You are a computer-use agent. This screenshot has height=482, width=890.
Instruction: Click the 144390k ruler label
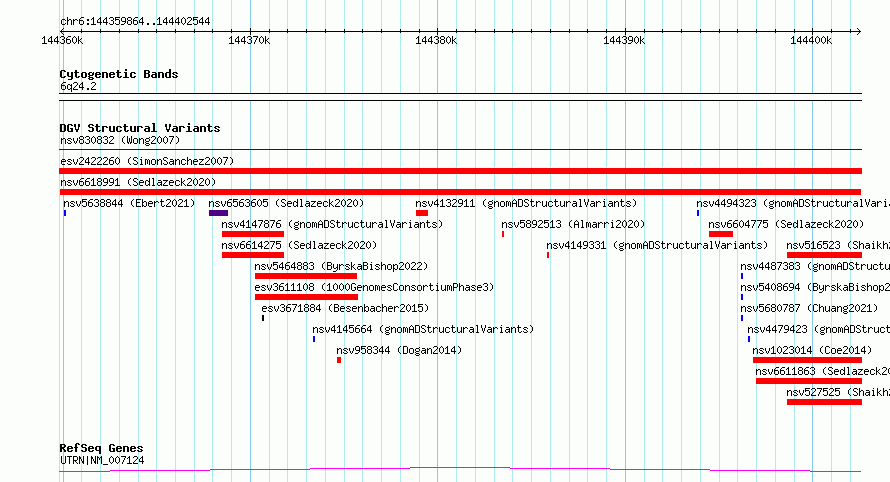click(x=624, y=40)
